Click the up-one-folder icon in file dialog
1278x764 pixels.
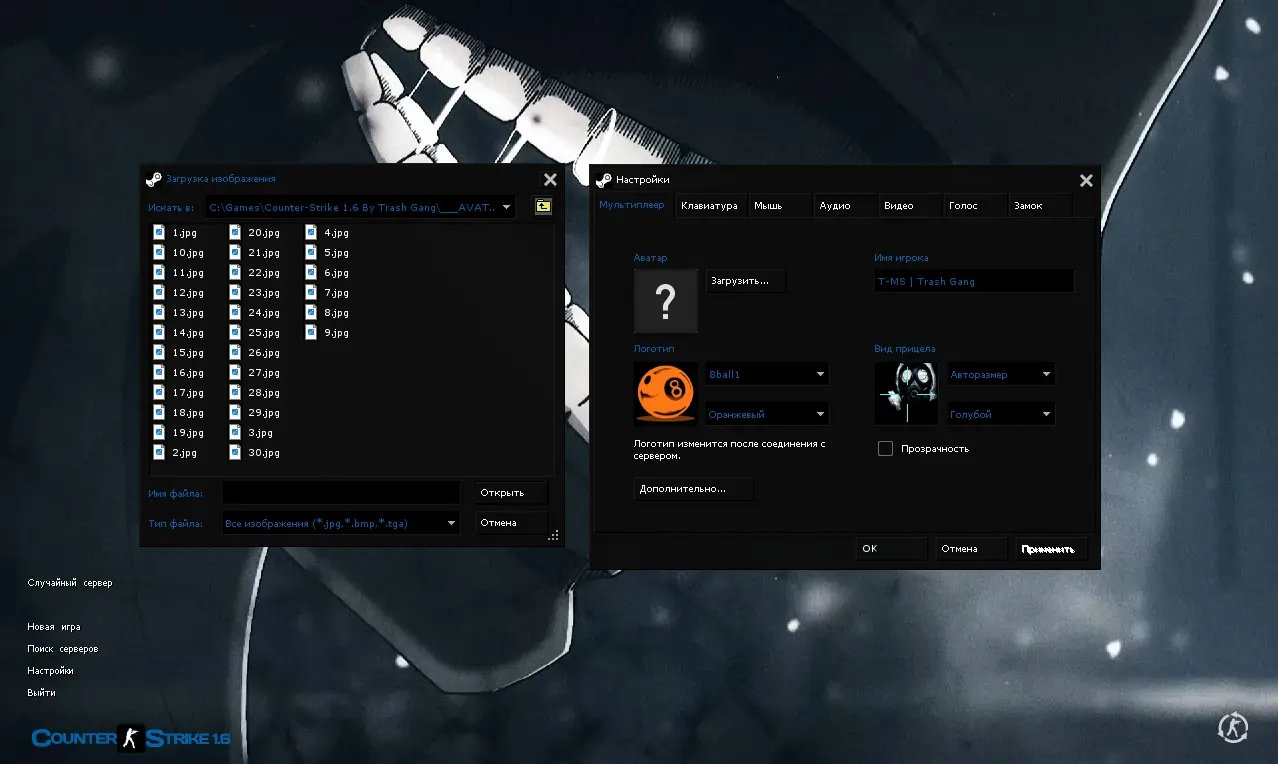pyautogui.click(x=543, y=207)
